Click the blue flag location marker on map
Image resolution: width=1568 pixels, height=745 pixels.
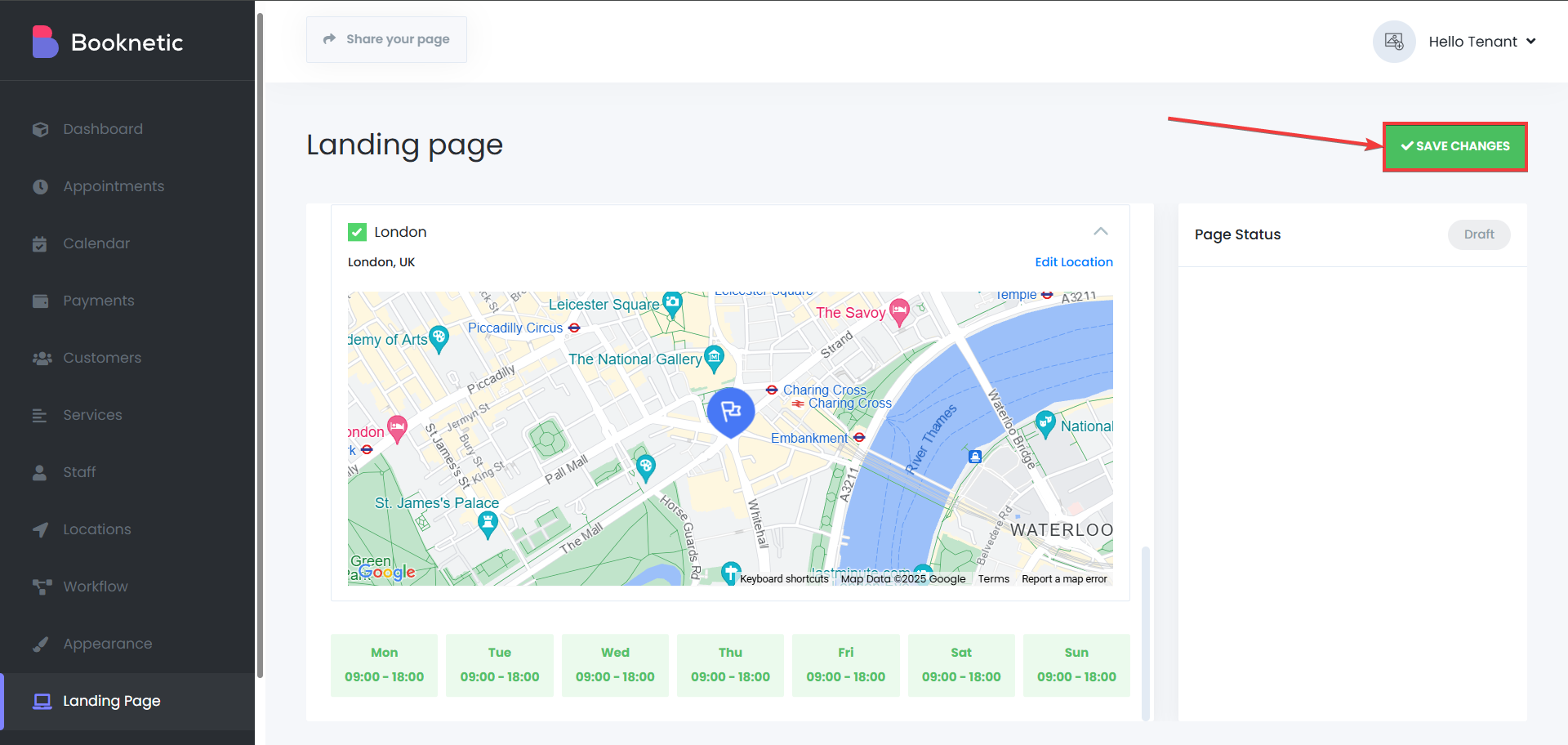click(x=731, y=412)
